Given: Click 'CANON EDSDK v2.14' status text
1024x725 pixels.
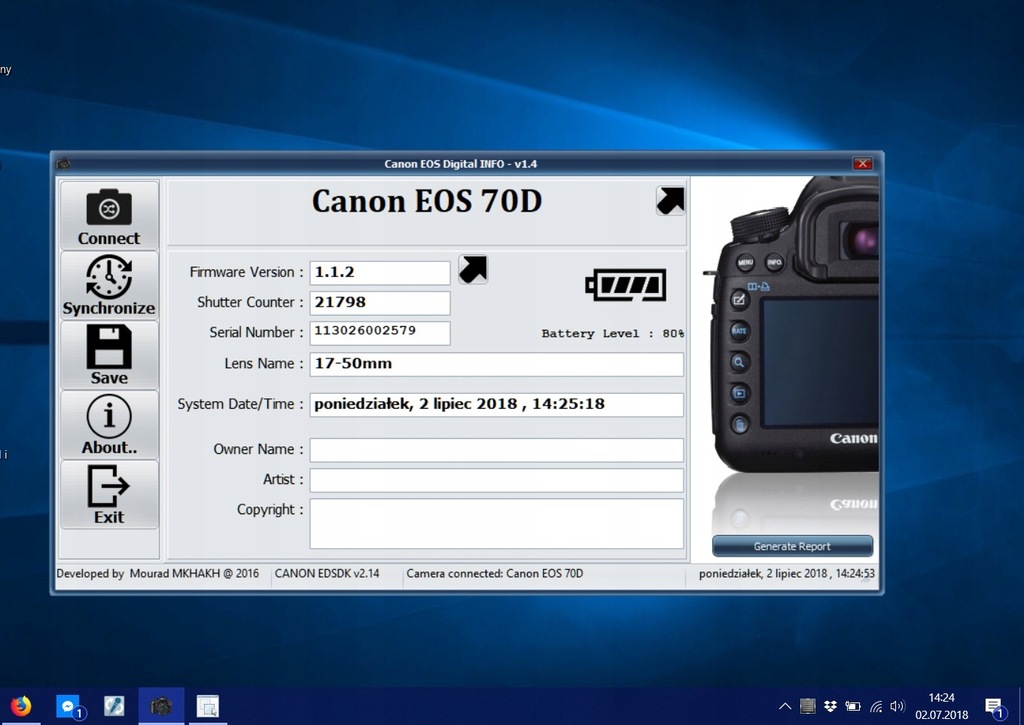Looking at the screenshot, I should click(327, 573).
